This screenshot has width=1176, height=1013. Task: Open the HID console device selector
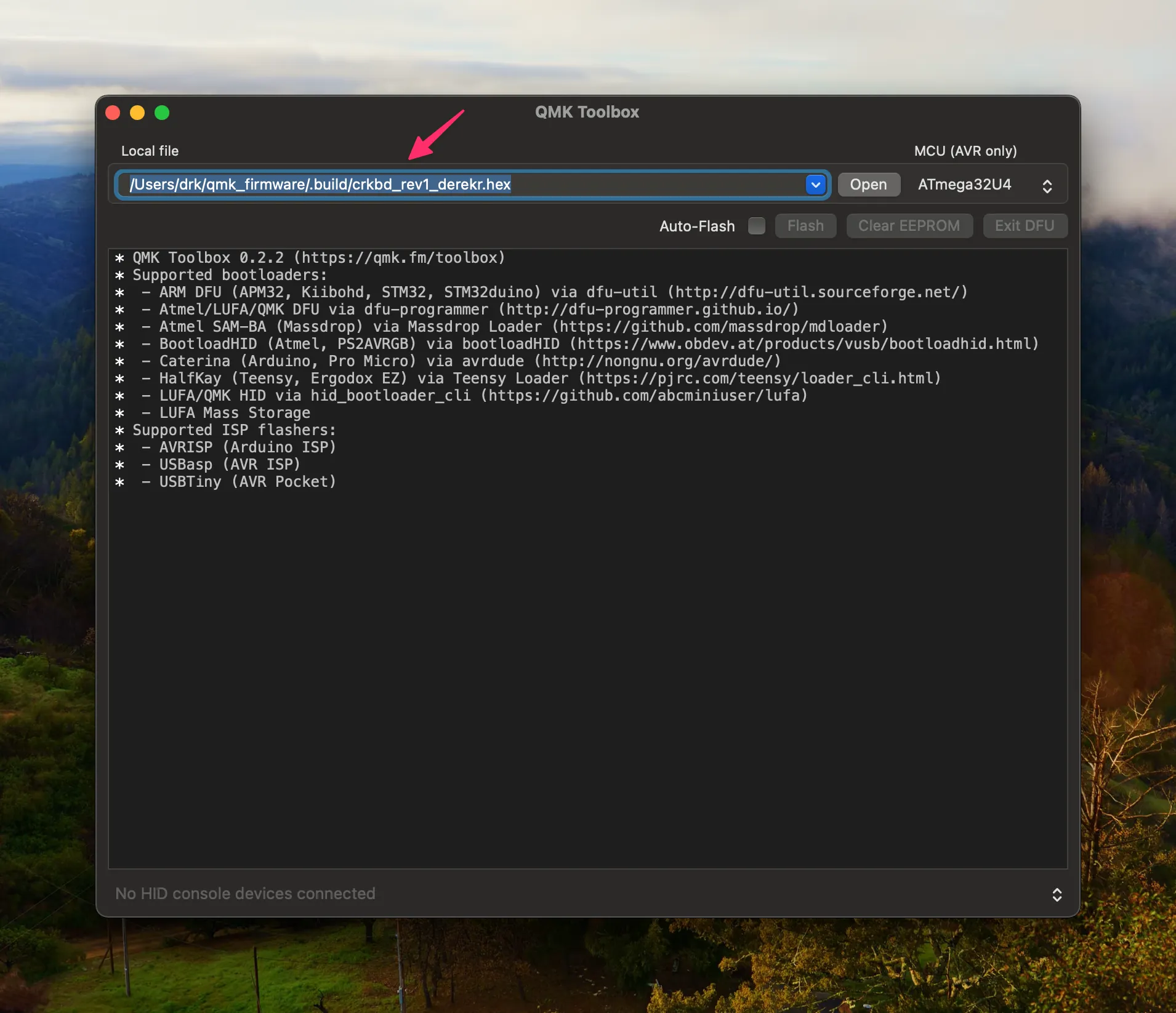click(1057, 894)
